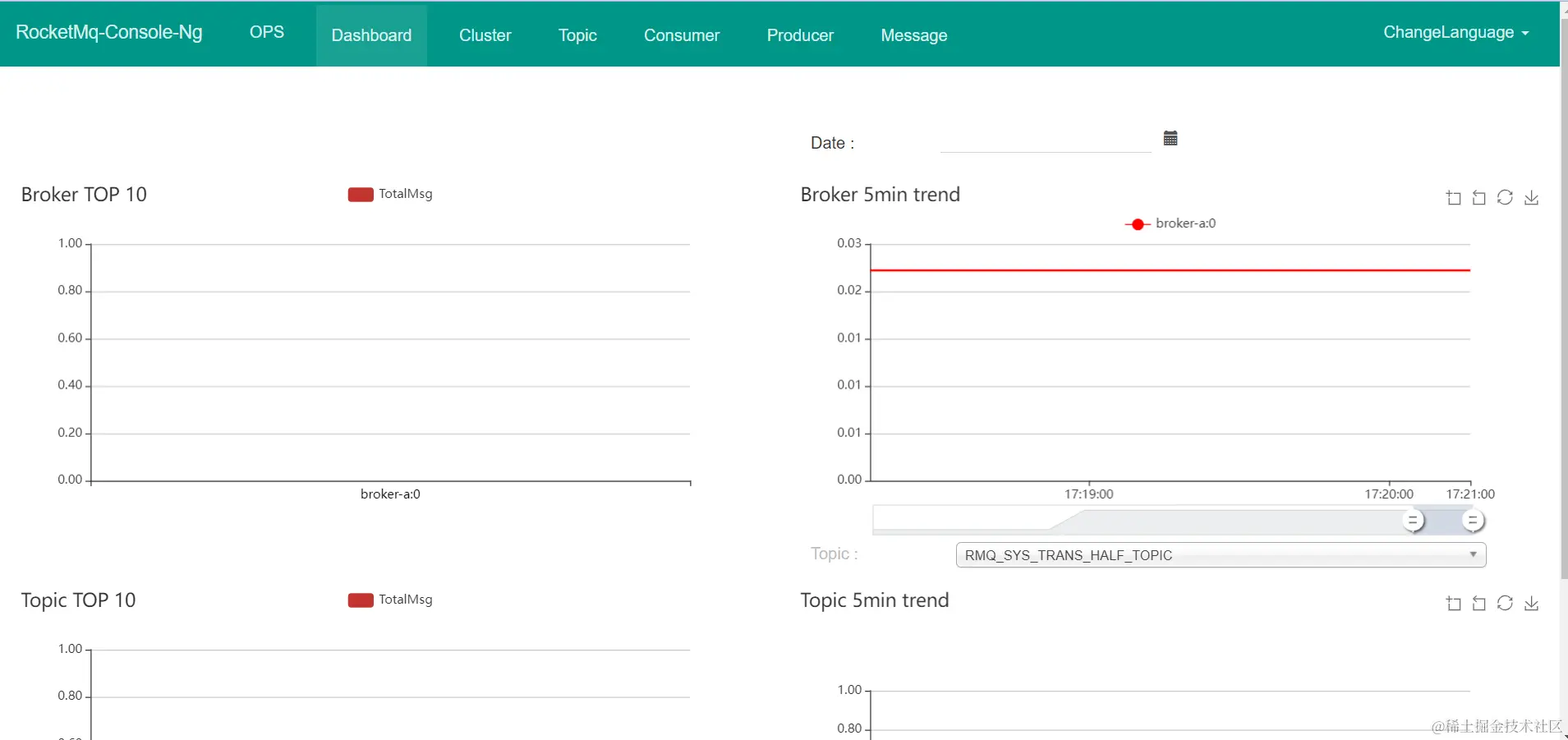Toggle TotalMsg legend in Topic TOP 10
1568x740 pixels.
click(390, 600)
